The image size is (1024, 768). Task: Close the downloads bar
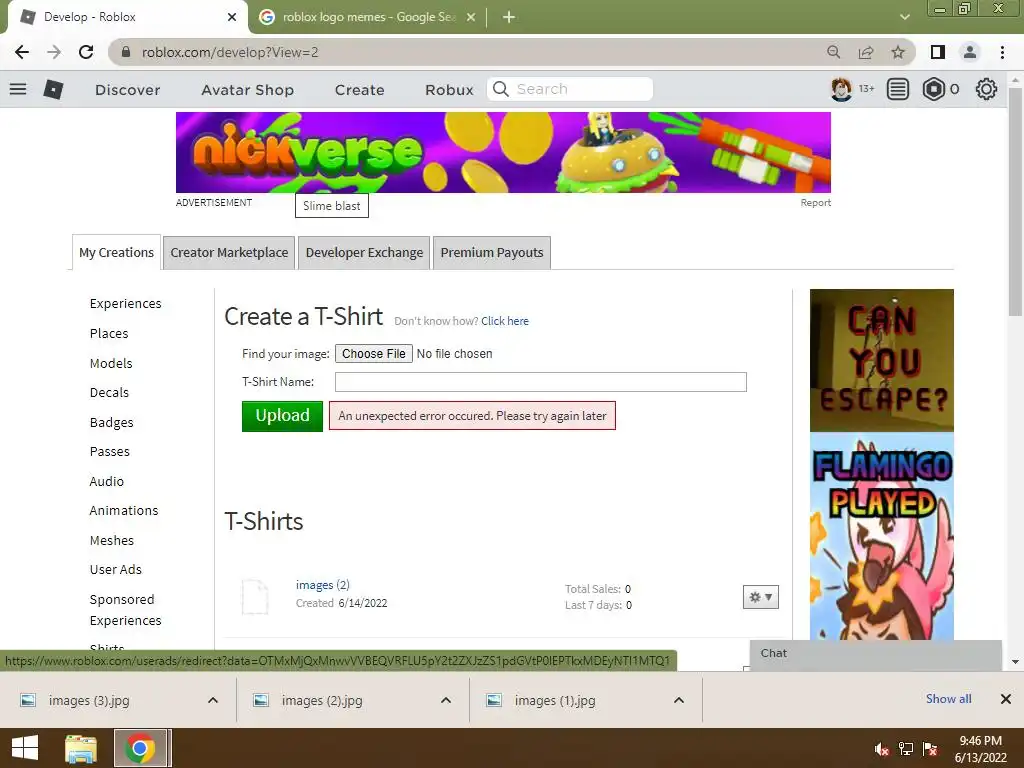point(1006,699)
